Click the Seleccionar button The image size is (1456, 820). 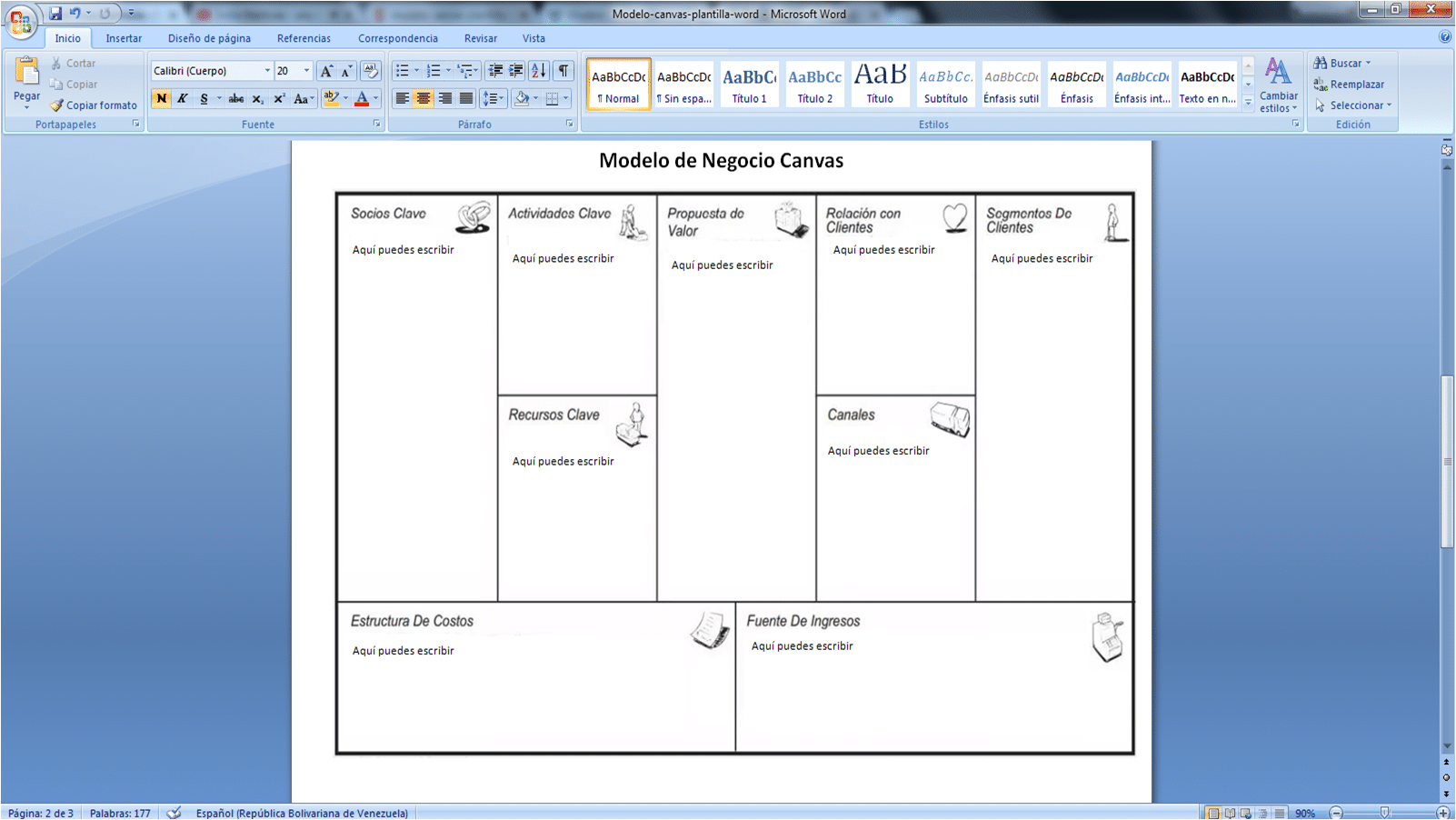coord(1352,105)
